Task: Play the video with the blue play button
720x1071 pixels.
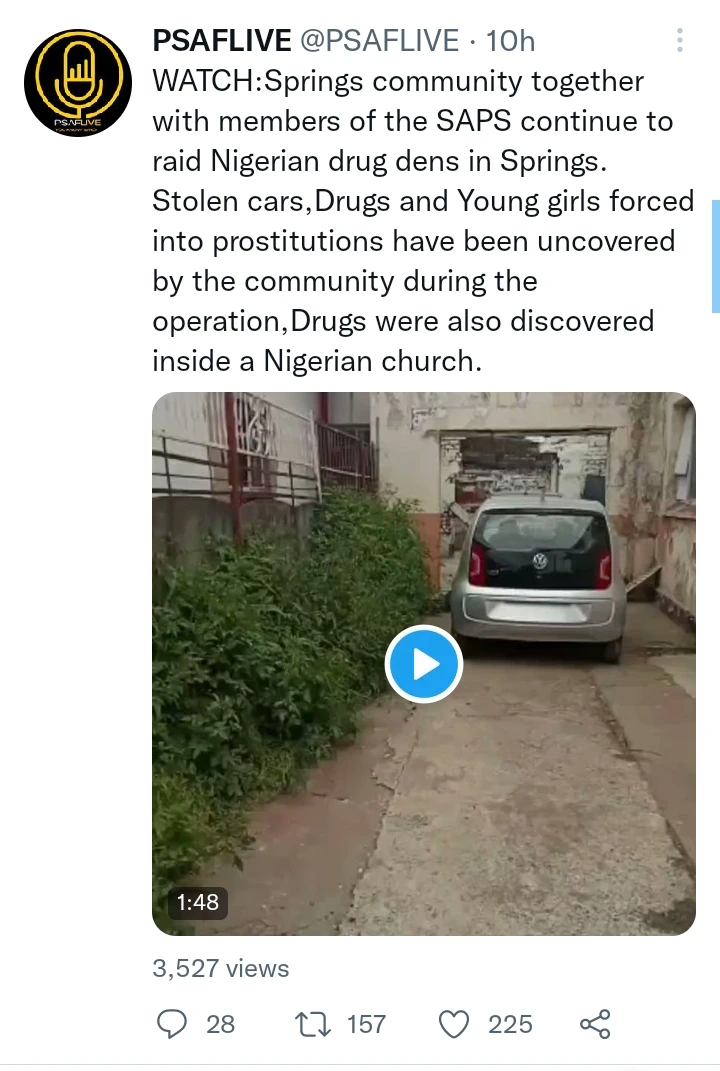Action: (x=424, y=664)
